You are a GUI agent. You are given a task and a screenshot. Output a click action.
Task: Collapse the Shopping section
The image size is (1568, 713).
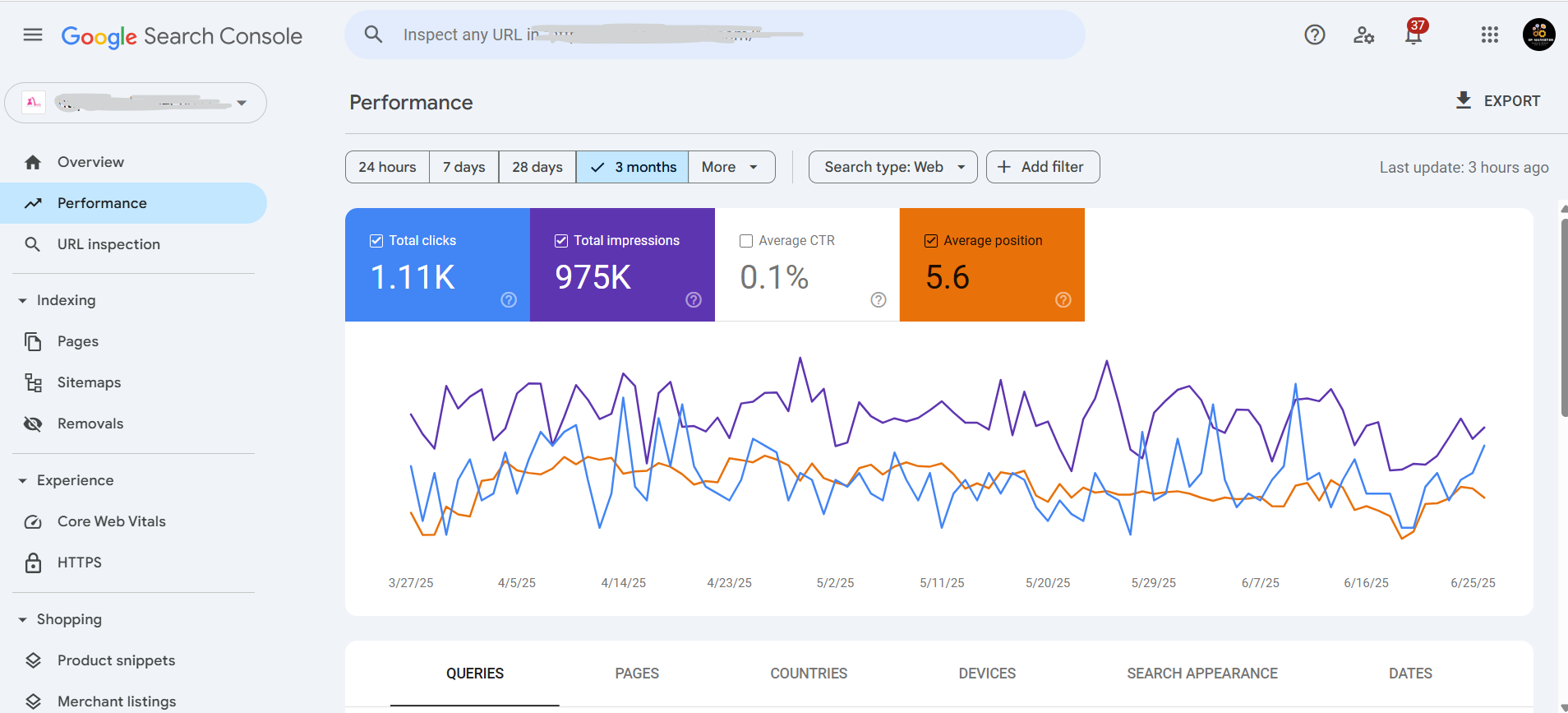23,620
